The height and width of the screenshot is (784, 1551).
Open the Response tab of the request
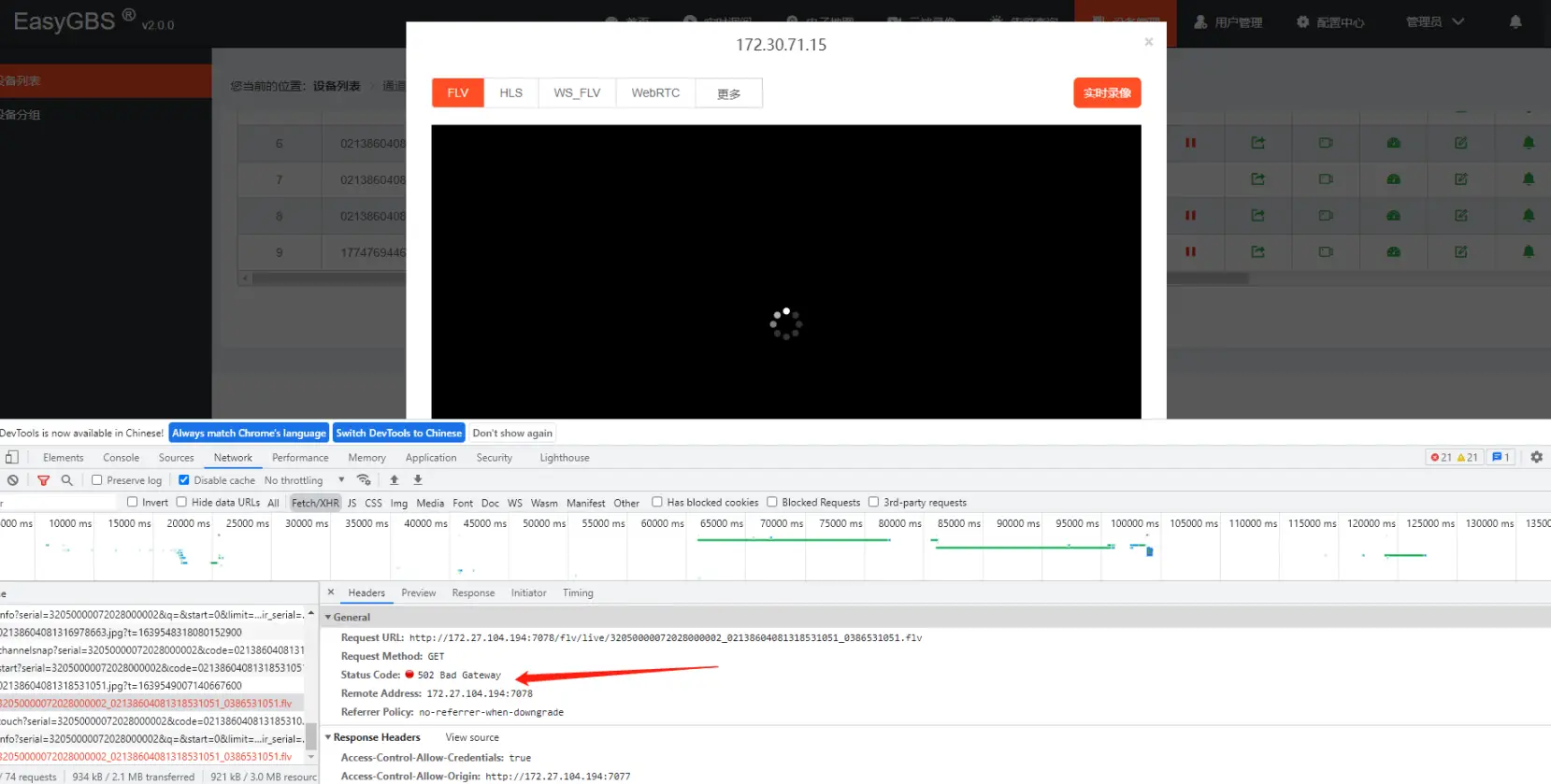pyautogui.click(x=473, y=593)
